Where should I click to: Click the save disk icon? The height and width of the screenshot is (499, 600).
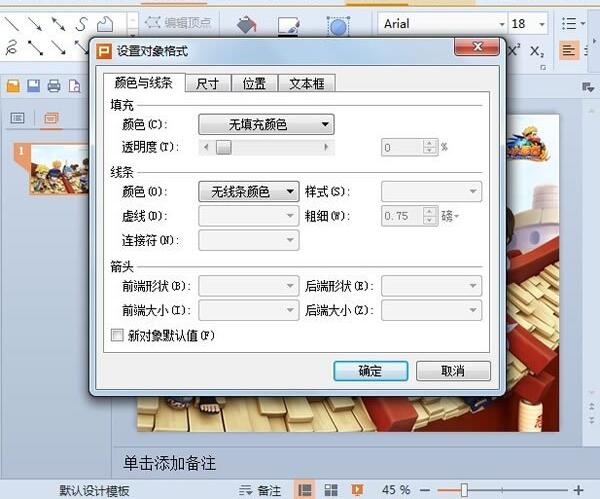coord(34,86)
